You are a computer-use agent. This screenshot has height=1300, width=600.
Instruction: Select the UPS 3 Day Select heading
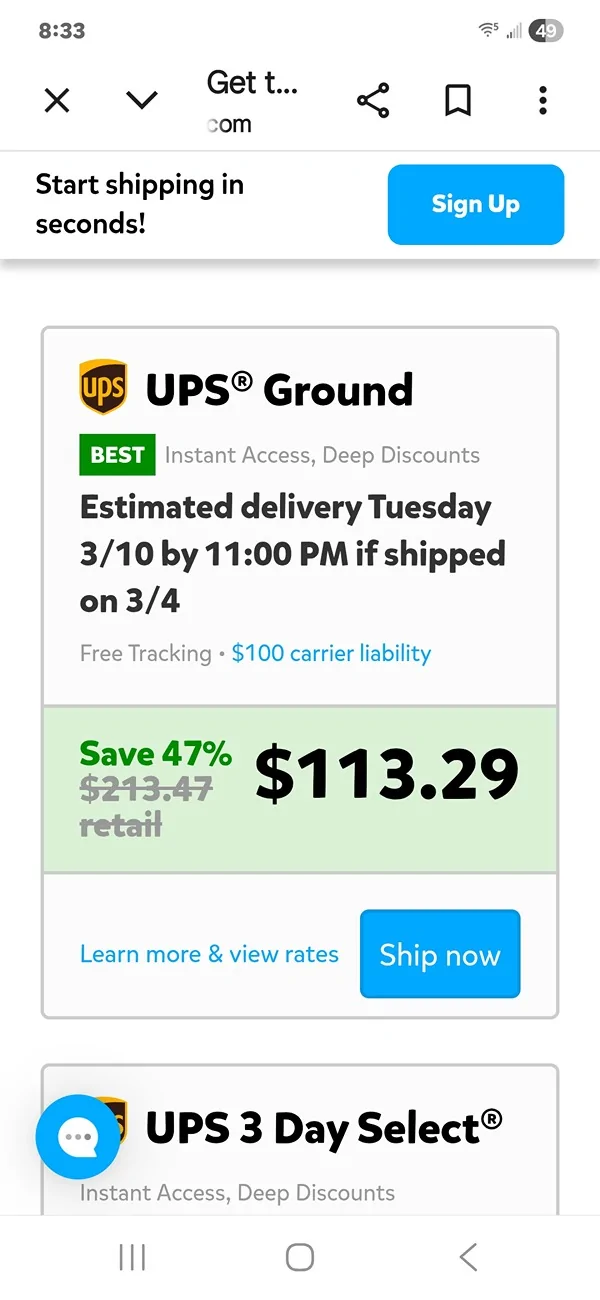point(323,1128)
